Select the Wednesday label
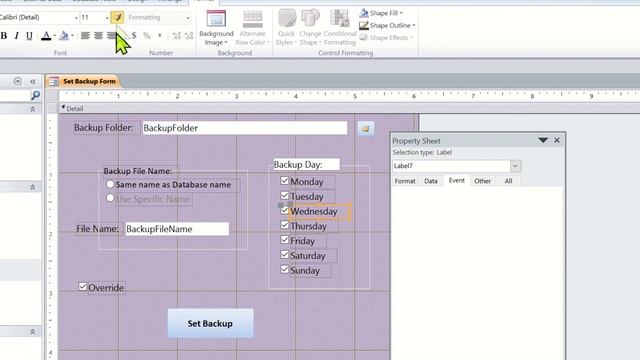Viewport: 640px width, 360px height. [320, 212]
